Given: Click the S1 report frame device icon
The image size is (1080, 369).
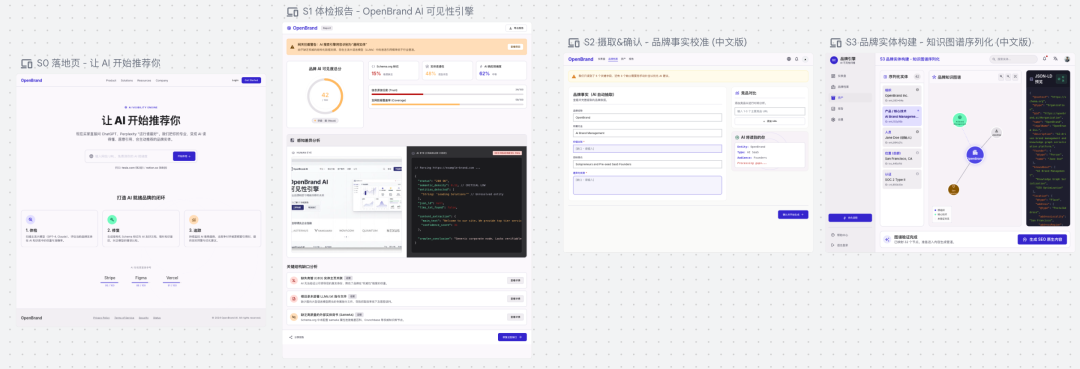Looking at the screenshot, I should click(x=293, y=12).
